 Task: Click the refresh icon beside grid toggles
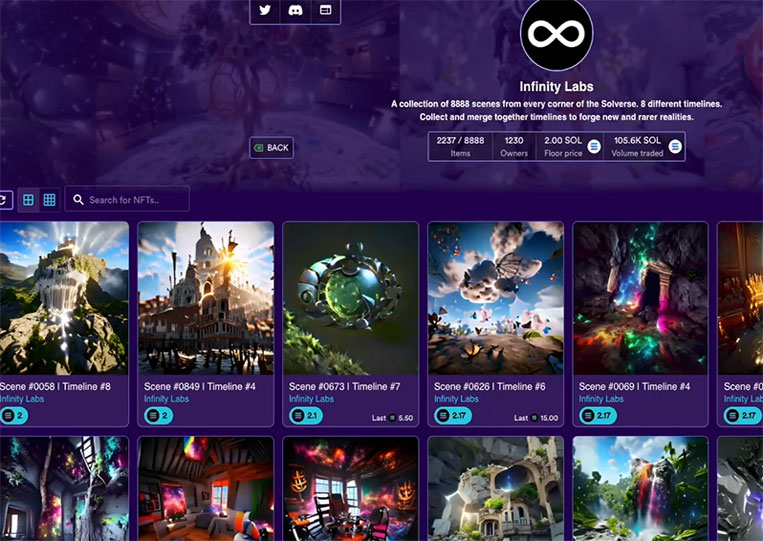pyautogui.click(x=4, y=199)
